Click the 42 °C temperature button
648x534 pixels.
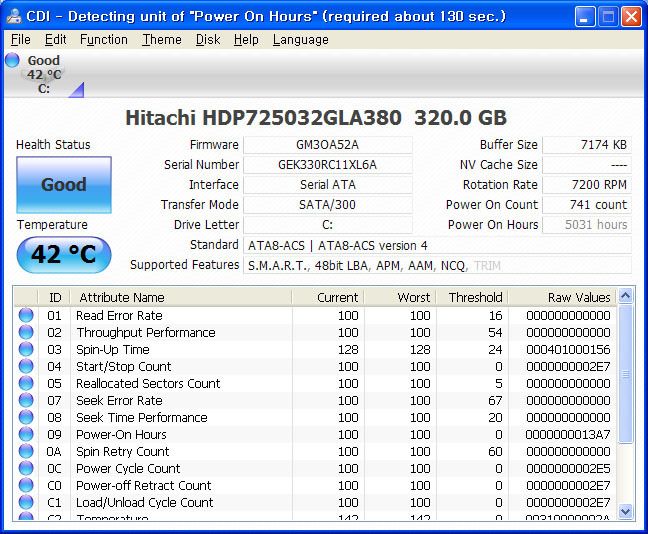coord(64,254)
